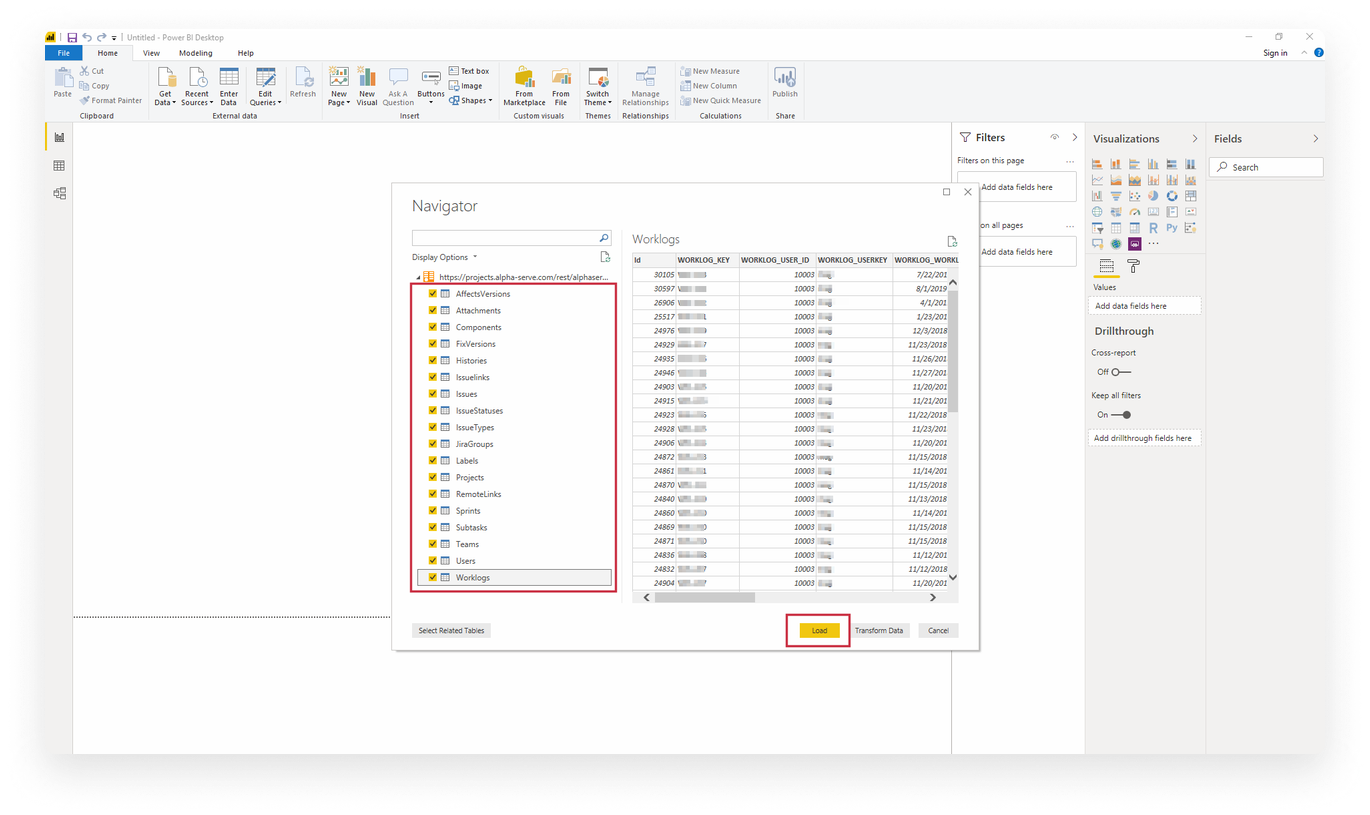Screen dimensions: 1370x815
Task: Open Shapes dropdown in ribbon
Action: coord(470,100)
